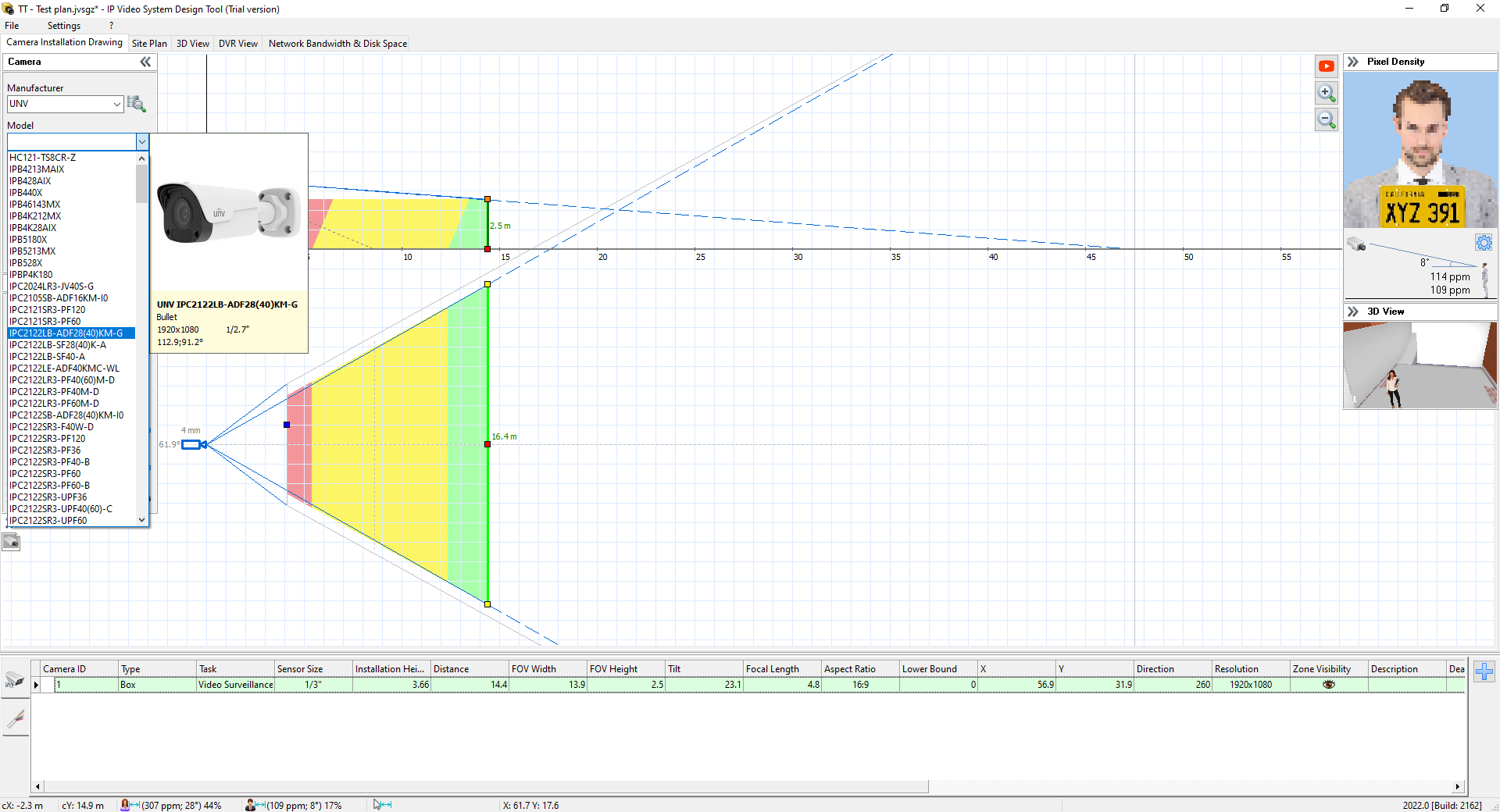The image size is (1500, 812).
Task: Open the cables side tab icon
Action: (15, 718)
